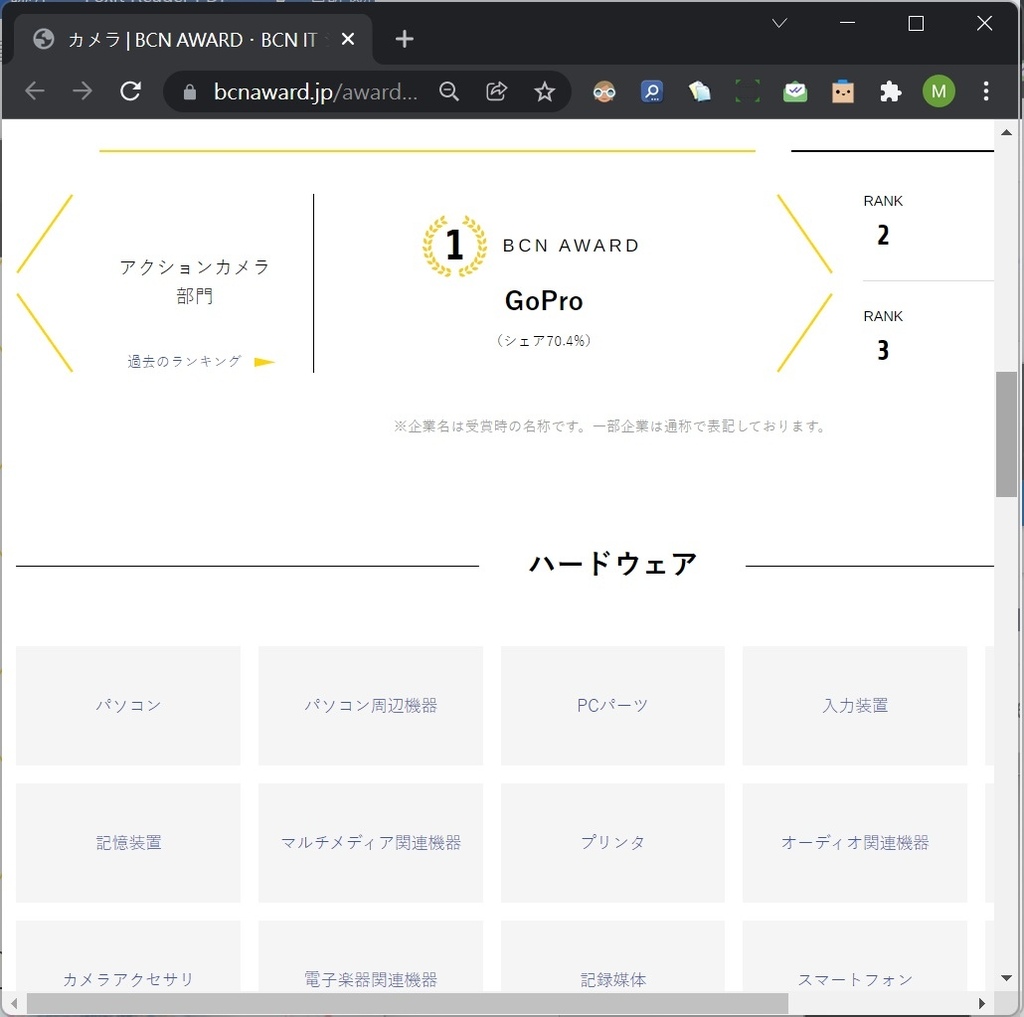The height and width of the screenshot is (1017, 1024).
Task: Open the 記憶装置 category
Action: point(128,843)
